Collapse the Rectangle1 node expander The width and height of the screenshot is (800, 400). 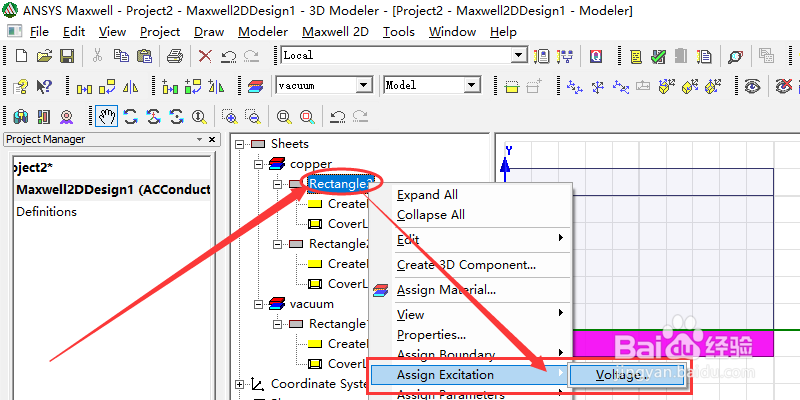click(x=278, y=324)
